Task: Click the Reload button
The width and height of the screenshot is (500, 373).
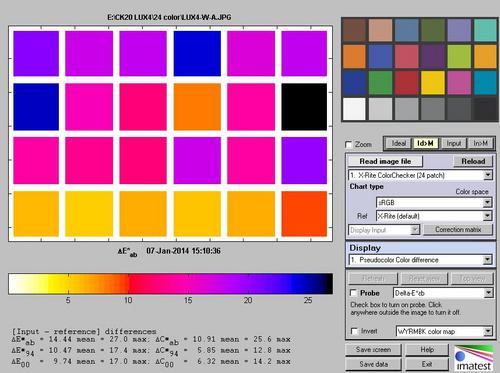Action: click(x=473, y=161)
